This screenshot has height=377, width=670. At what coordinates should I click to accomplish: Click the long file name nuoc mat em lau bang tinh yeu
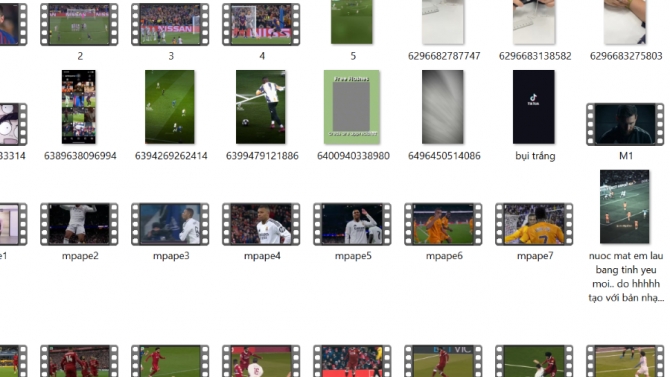[x=626, y=277]
